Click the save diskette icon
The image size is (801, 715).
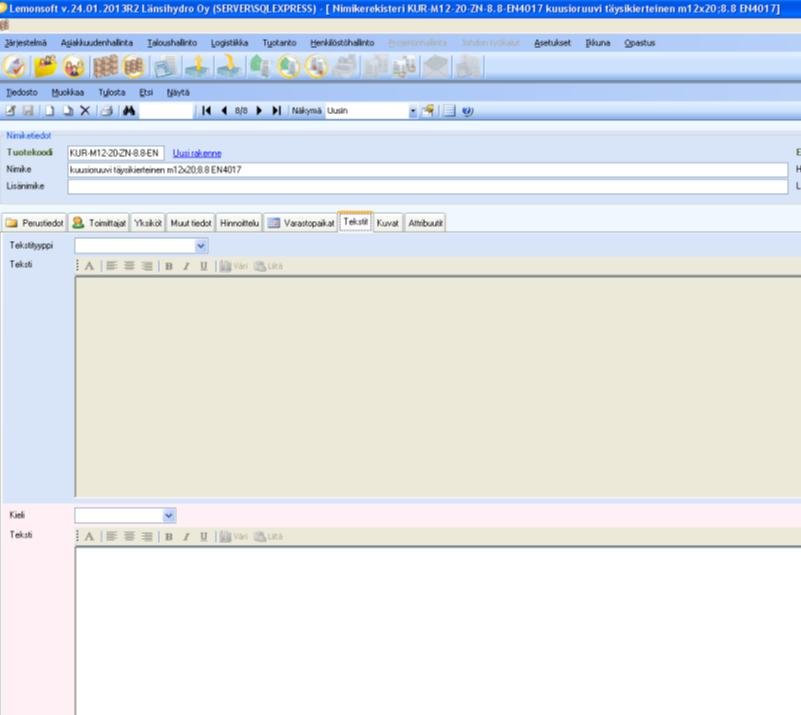click(x=28, y=111)
